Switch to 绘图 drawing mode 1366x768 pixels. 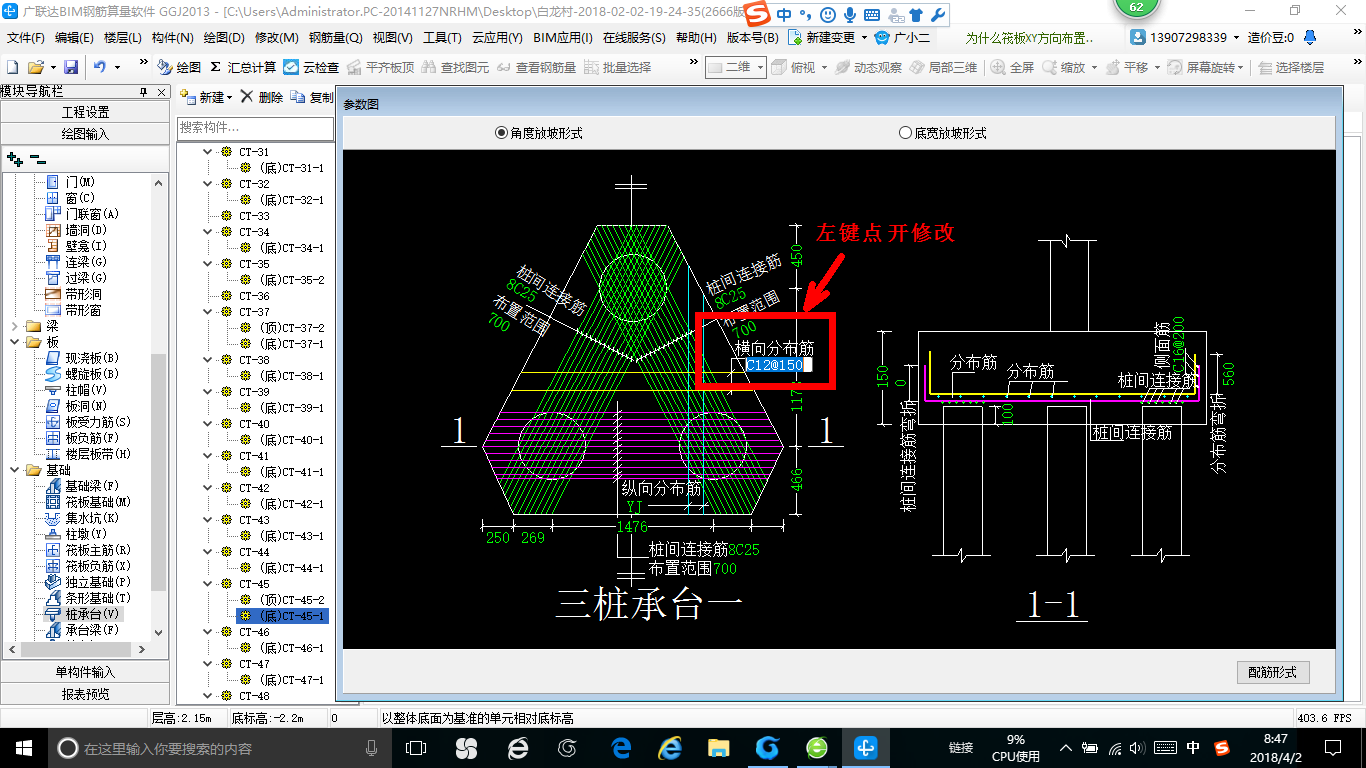pyautogui.click(x=179, y=68)
